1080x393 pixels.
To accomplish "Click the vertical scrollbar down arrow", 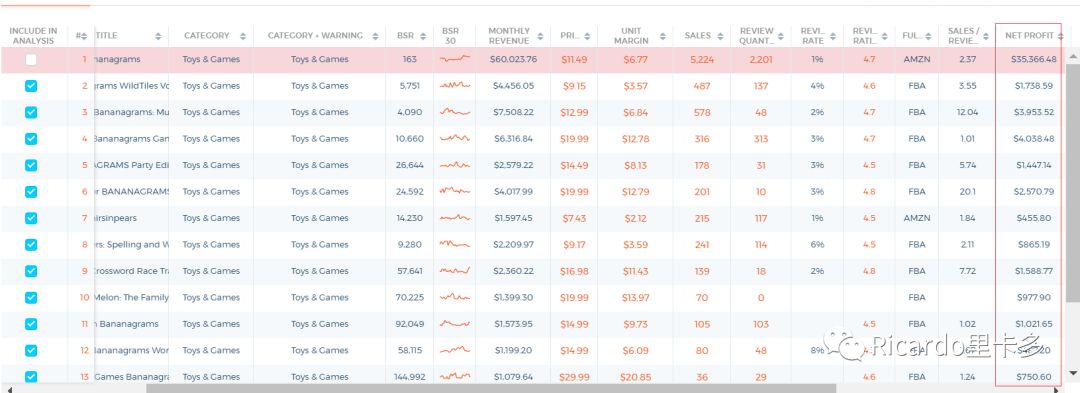I will click(1072, 374).
